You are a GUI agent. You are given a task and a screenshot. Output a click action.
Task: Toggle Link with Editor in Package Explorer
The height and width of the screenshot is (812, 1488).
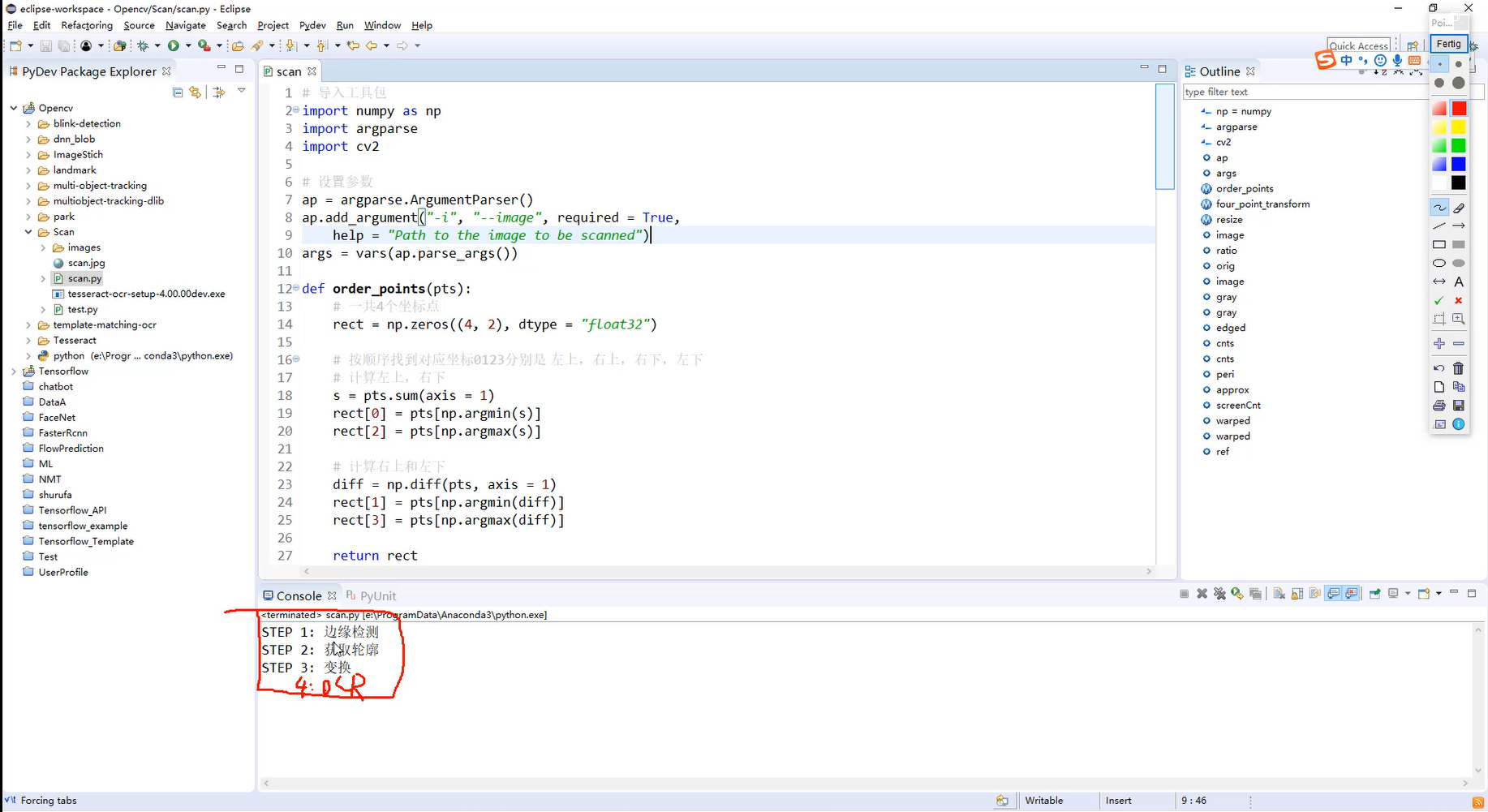click(x=196, y=92)
